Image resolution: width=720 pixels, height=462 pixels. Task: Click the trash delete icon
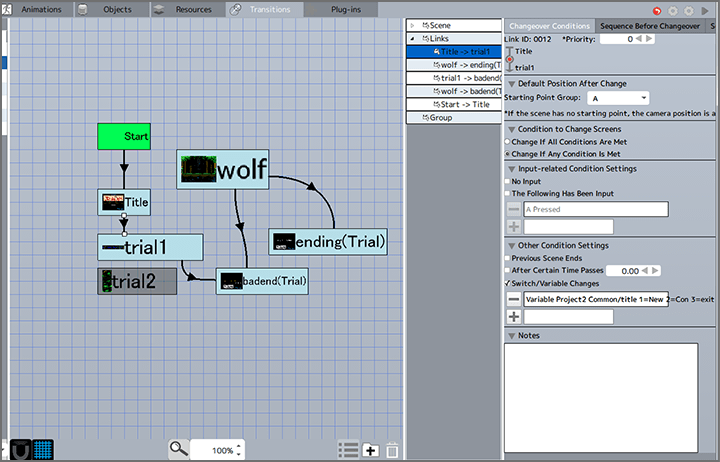click(x=393, y=450)
